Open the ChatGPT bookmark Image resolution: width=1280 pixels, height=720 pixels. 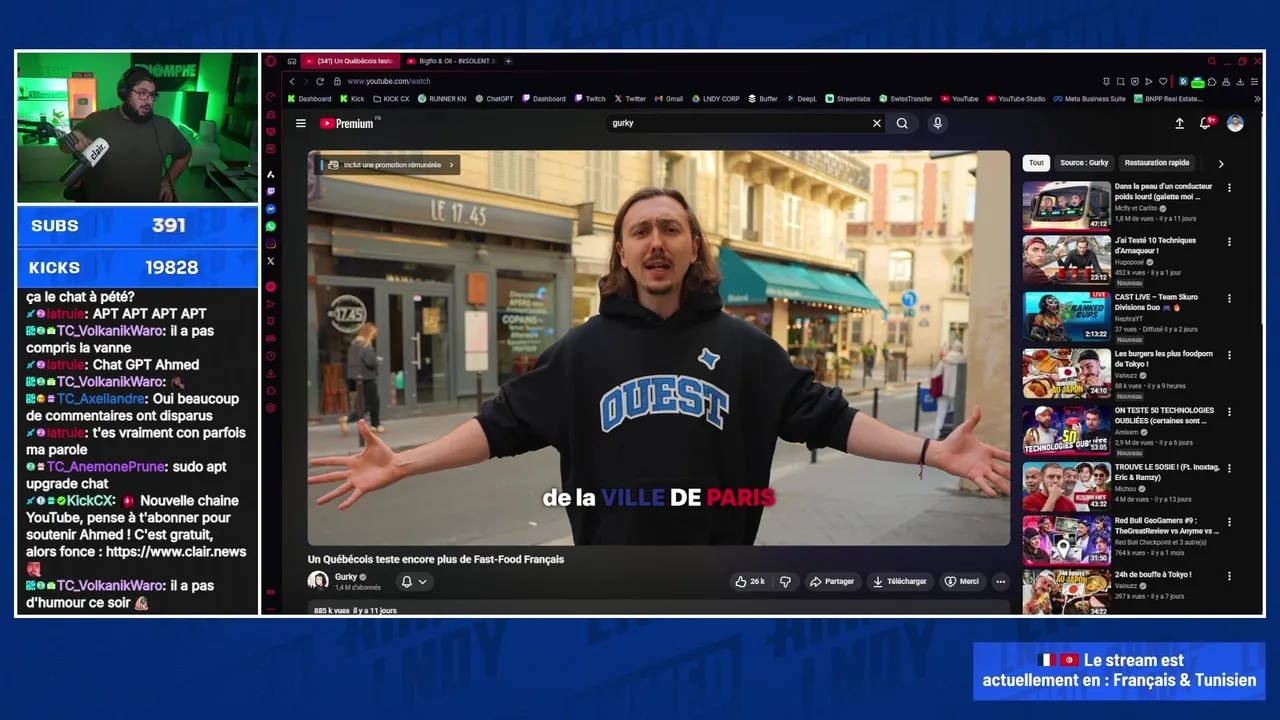[x=494, y=99]
